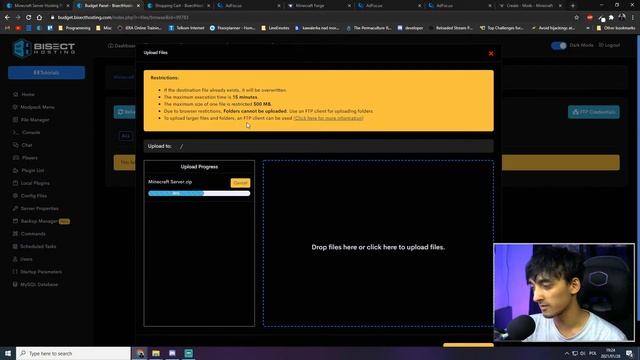The image size is (640, 360).
Task: Switch to the Minecraft Forge browser tab
Action: click(x=319, y=6)
